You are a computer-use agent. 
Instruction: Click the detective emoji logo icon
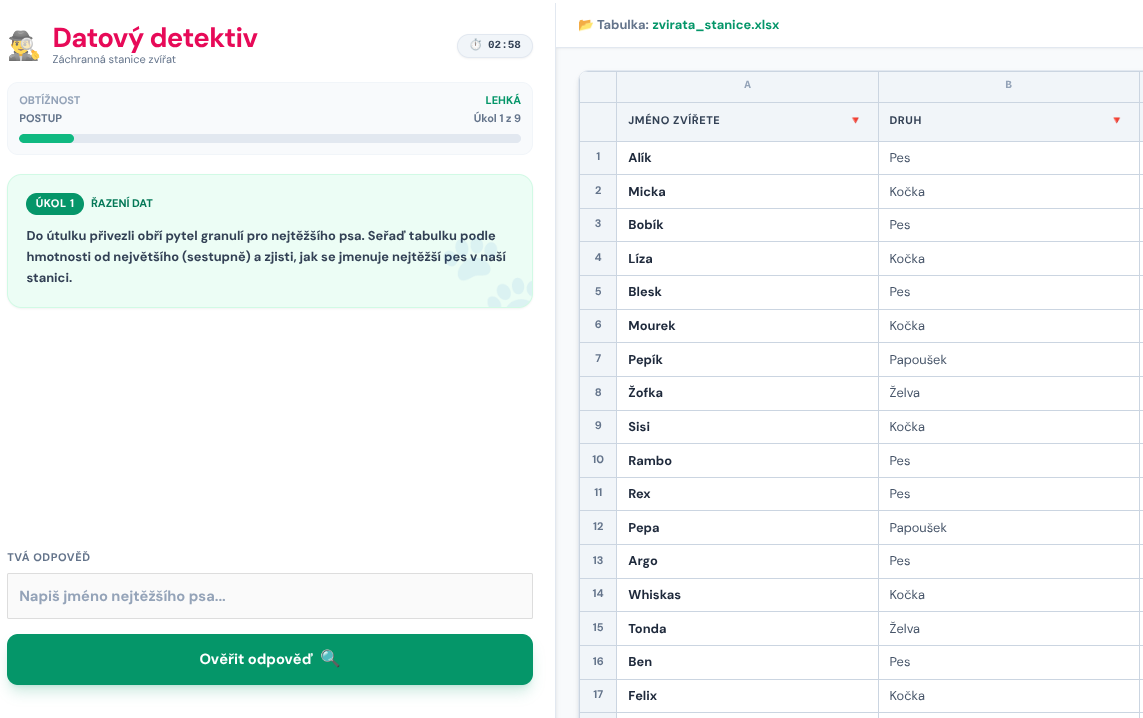point(23,45)
